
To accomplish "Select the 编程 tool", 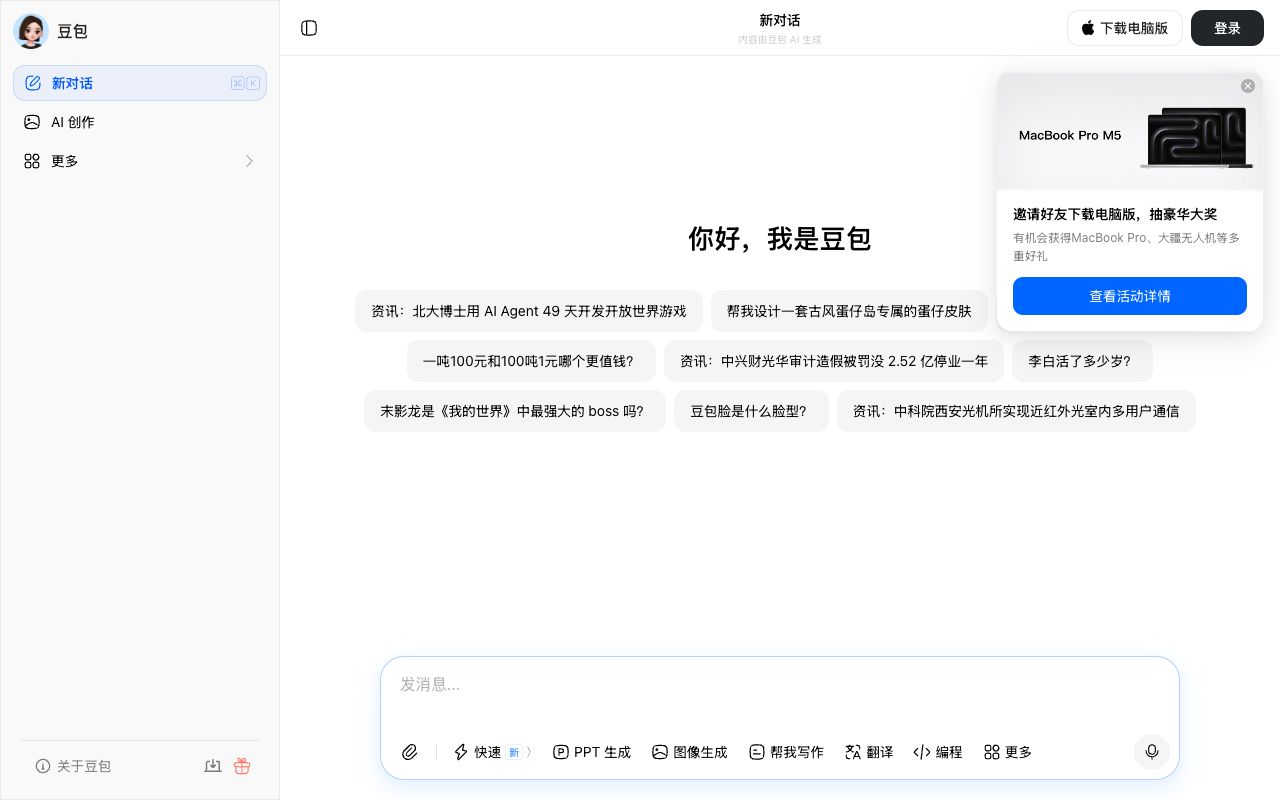I will (938, 752).
